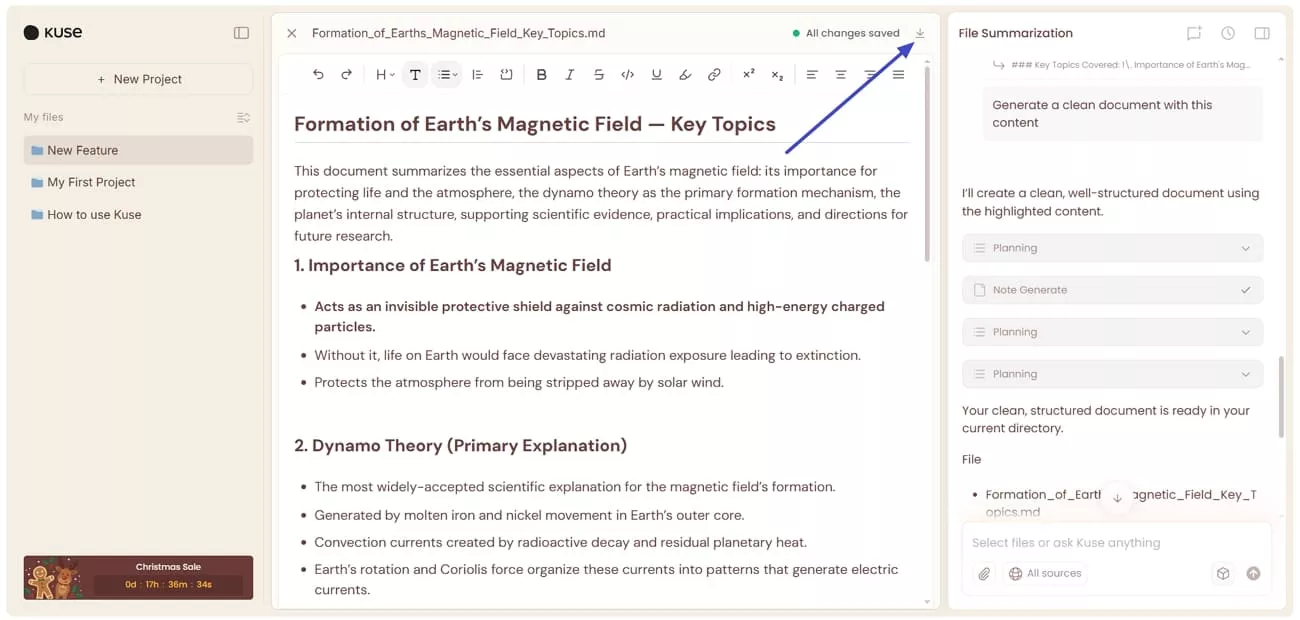Select the Text formatting tool in the editor toolbar
The image size is (1300, 620).
[x=415, y=74]
